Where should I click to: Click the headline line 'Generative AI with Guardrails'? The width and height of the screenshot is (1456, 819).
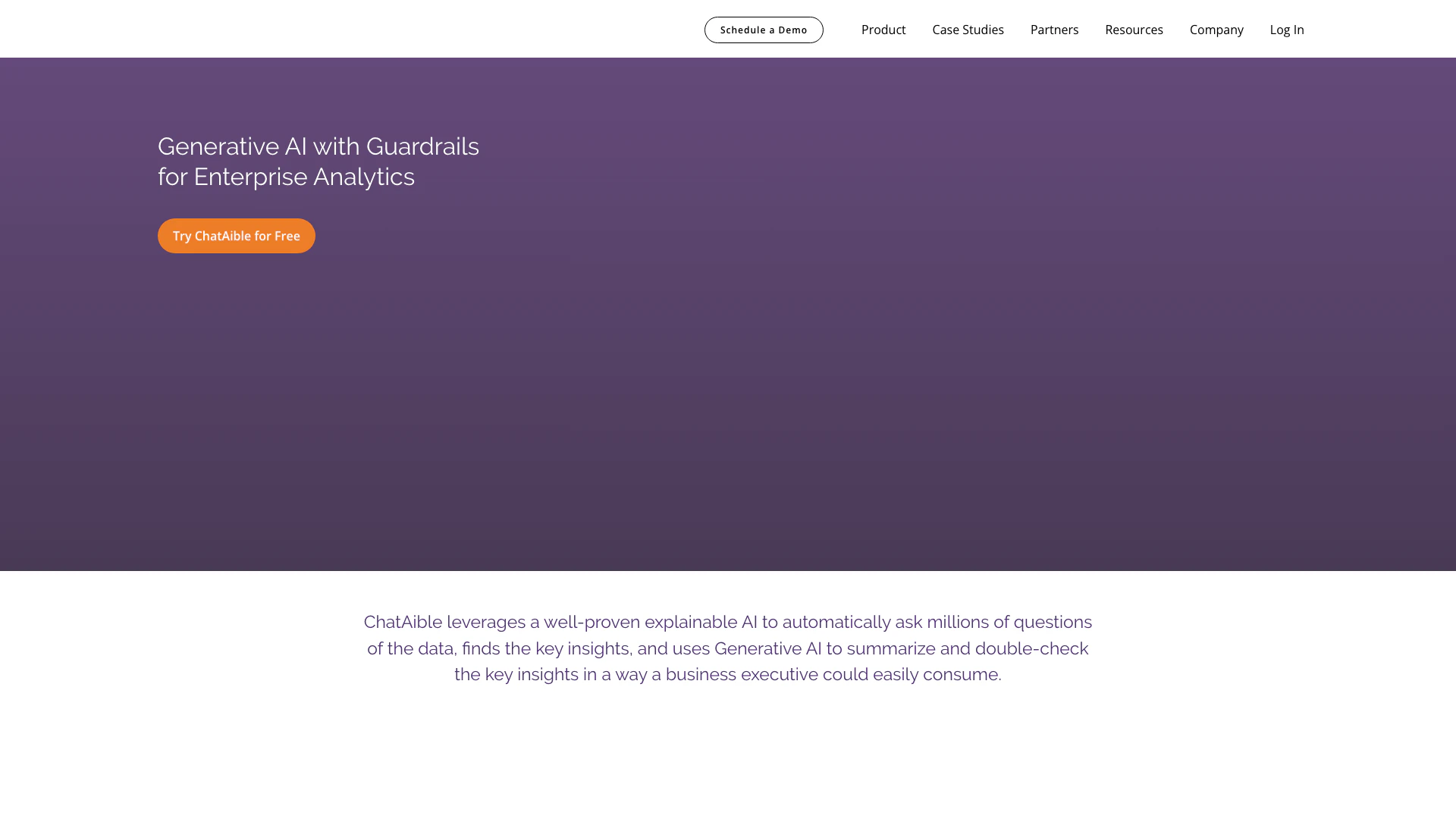click(x=318, y=146)
